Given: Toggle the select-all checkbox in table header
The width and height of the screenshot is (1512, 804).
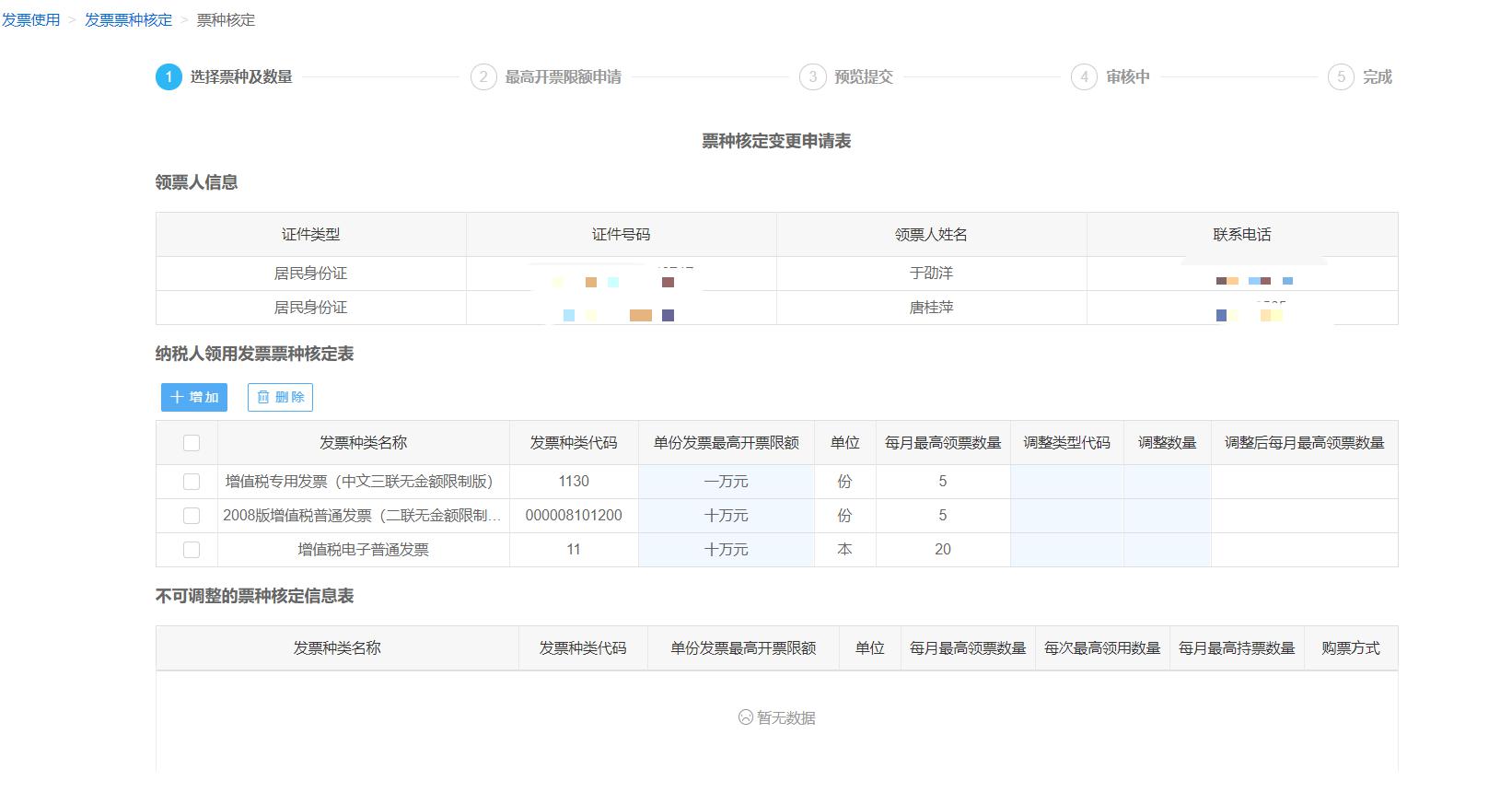Looking at the screenshot, I should click(x=192, y=443).
